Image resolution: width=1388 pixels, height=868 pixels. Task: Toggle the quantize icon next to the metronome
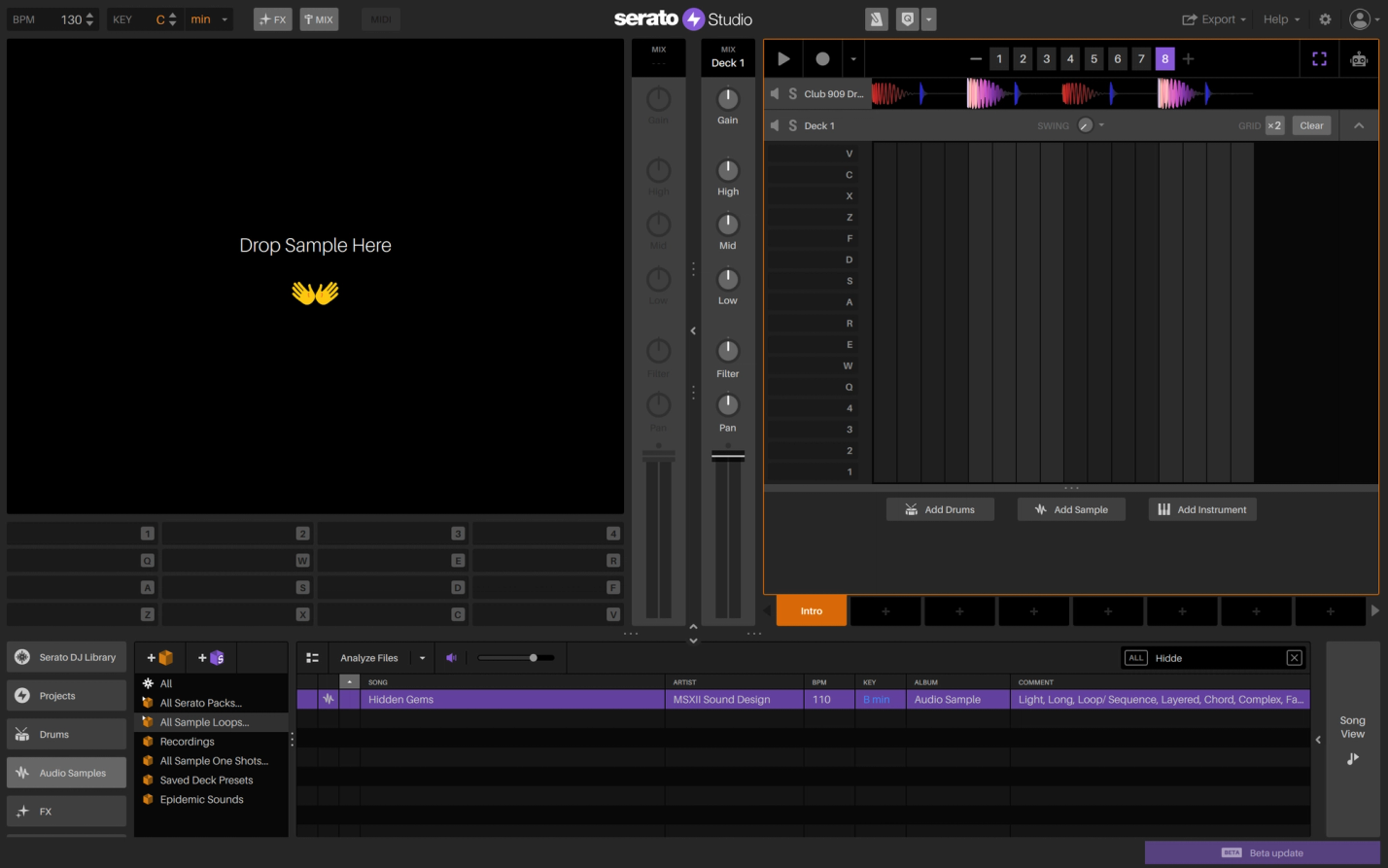[908, 18]
